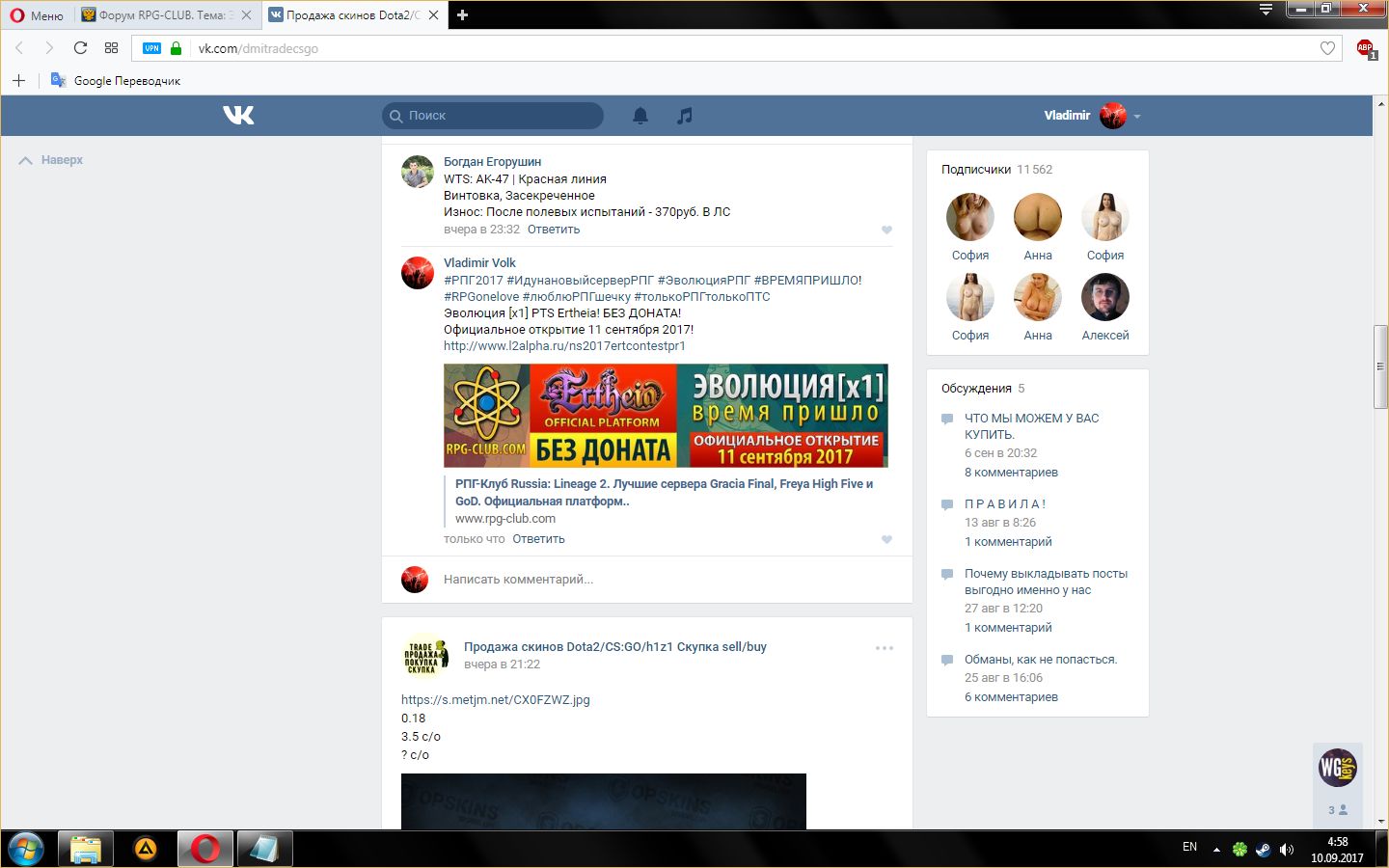
Task: Open the ЧТО МЫ МОЖЕМ У ВАС КУПИТЬ discussion
Action: click(1032, 426)
